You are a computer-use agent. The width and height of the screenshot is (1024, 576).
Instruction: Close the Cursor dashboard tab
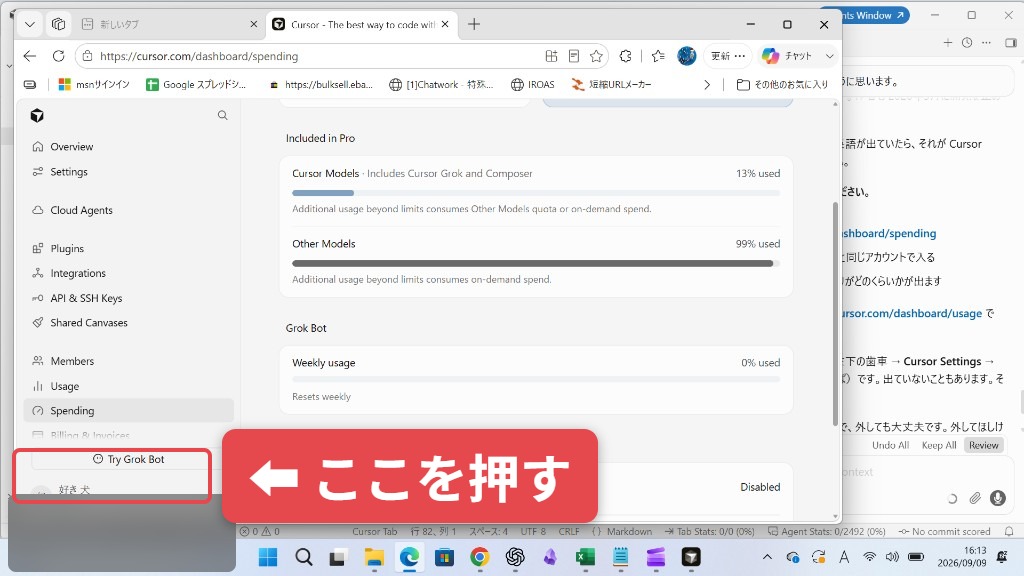[x=445, y=24]
